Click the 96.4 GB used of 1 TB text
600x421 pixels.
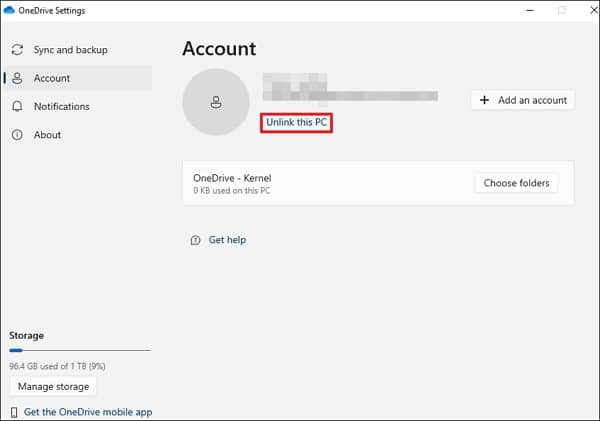(57, 366)
